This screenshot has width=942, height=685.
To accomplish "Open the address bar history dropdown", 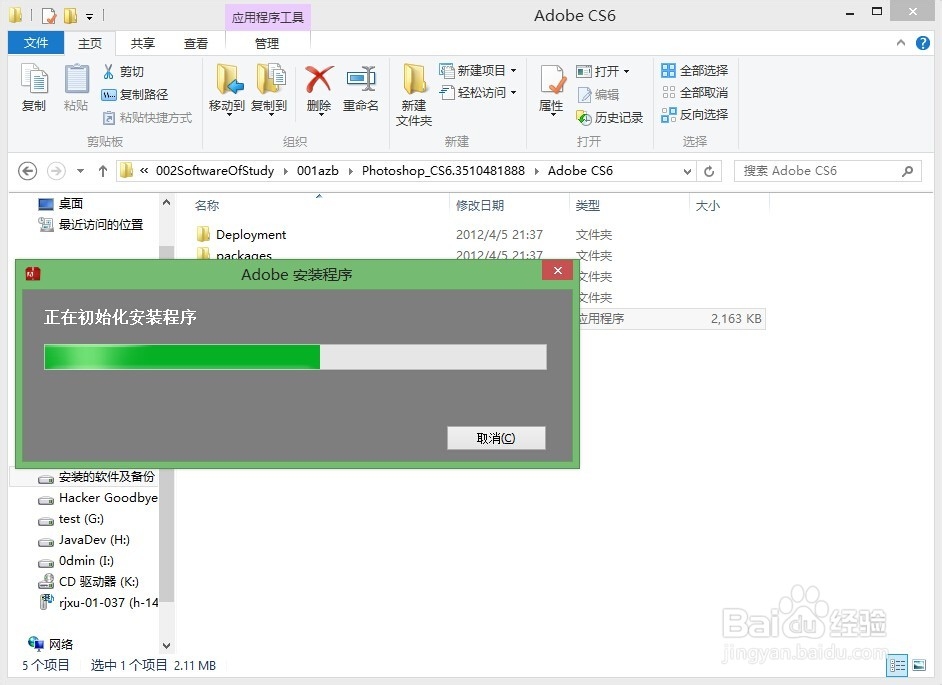I will [687, 171].
